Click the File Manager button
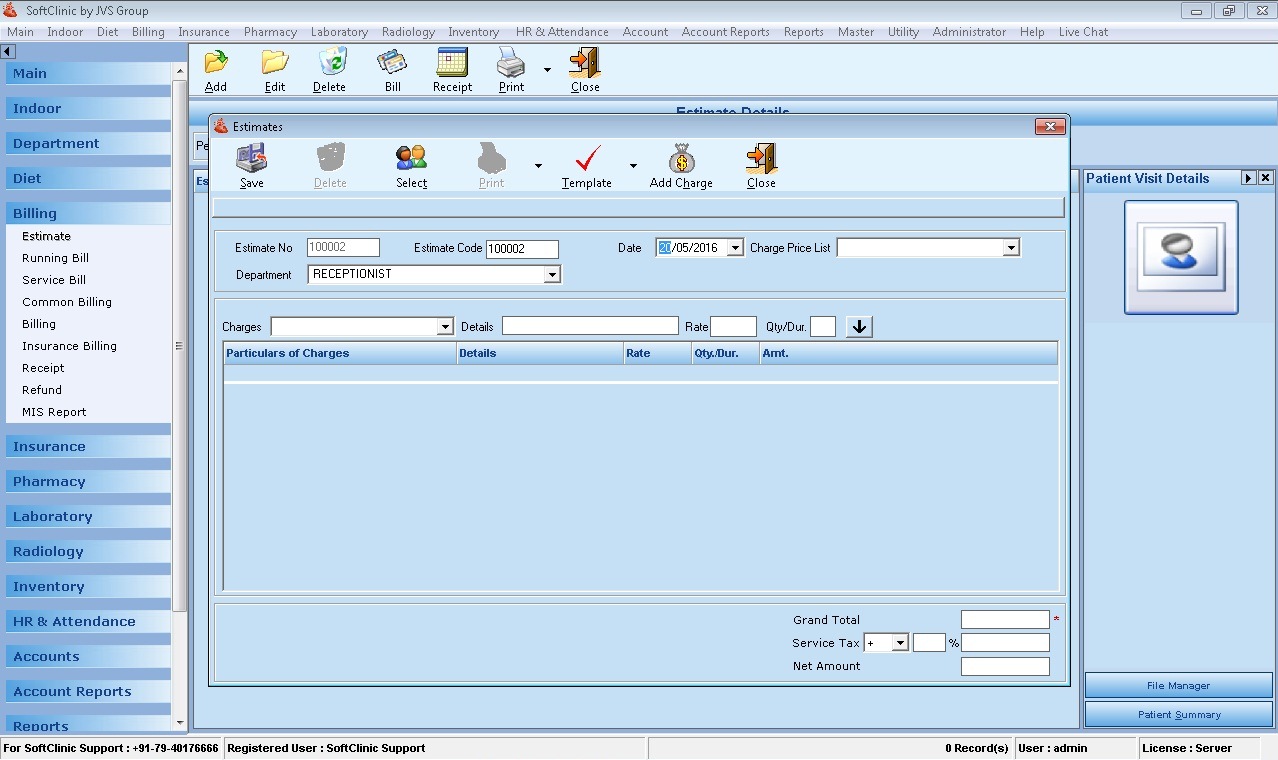 1177,685
